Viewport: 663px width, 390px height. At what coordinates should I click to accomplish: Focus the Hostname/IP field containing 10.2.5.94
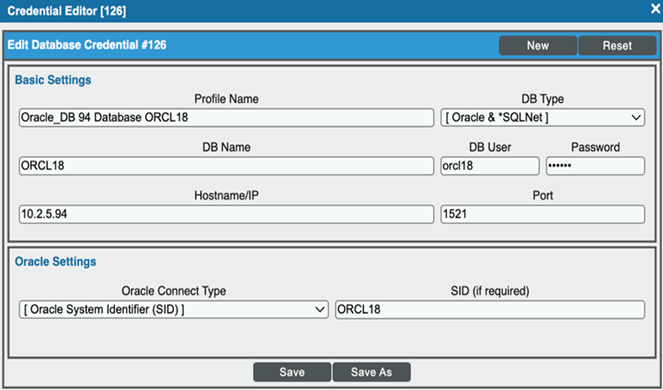pyautogui.click(x=226, y=214)
